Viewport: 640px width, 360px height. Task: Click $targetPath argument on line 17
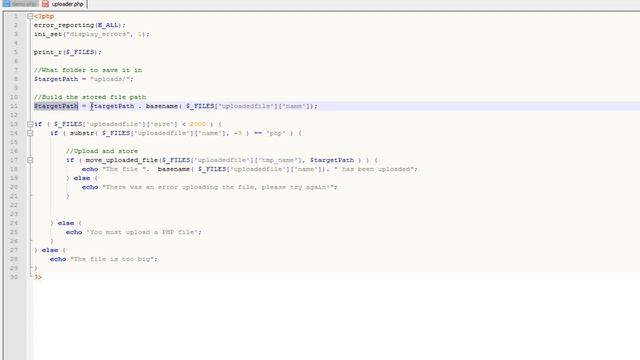coord(332,160)
